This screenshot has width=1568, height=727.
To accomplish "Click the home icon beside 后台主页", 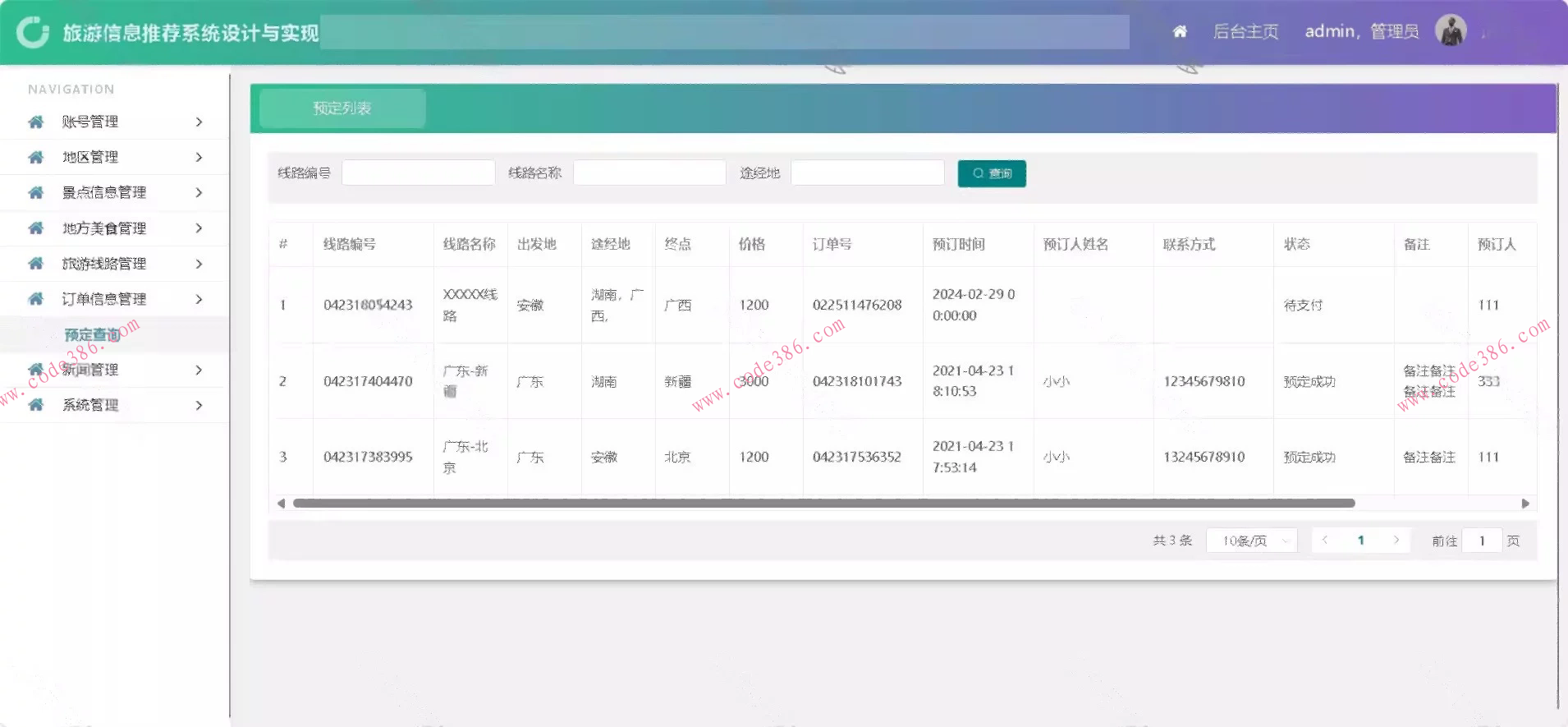I will [1180, 31].
